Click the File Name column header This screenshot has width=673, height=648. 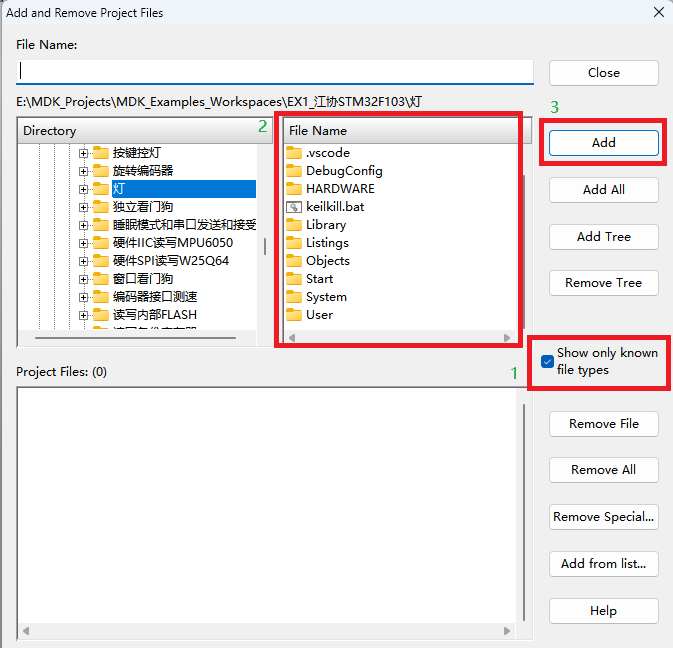(401, 130)
